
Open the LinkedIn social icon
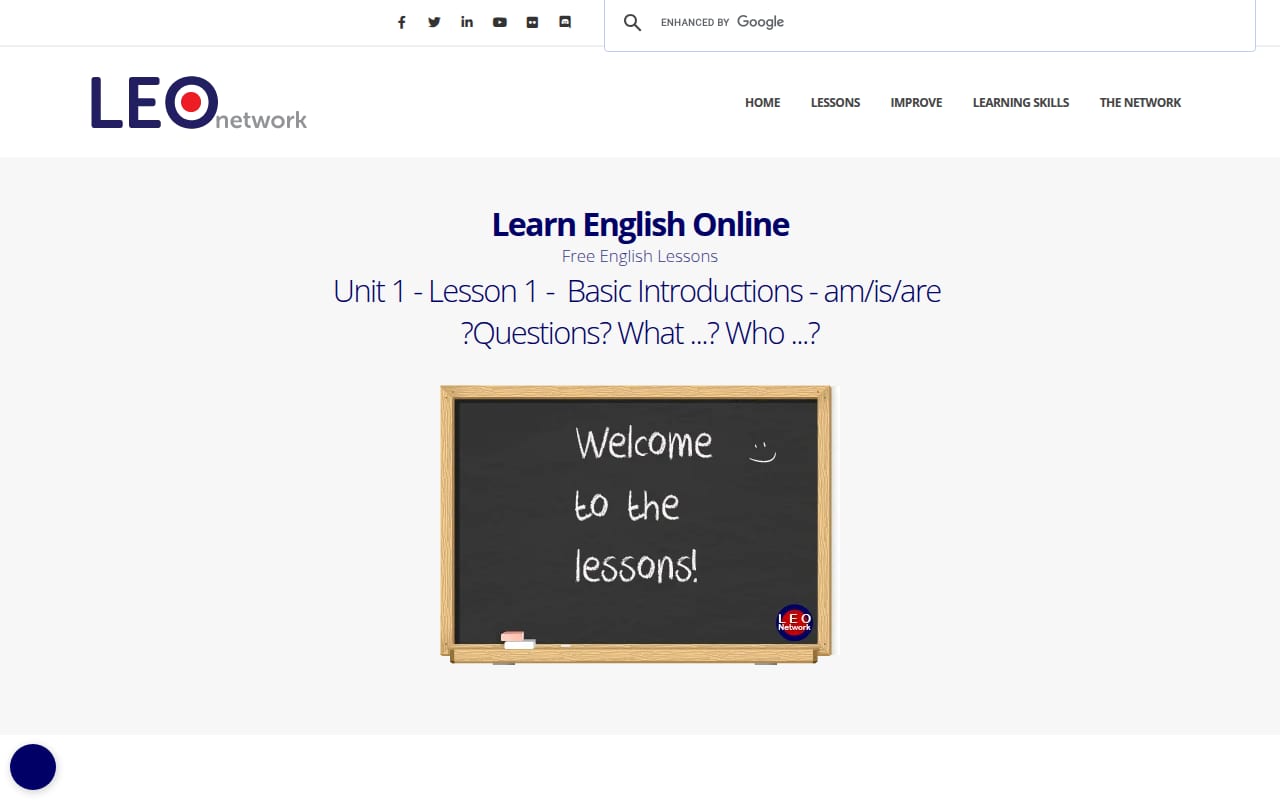point(467,22)
